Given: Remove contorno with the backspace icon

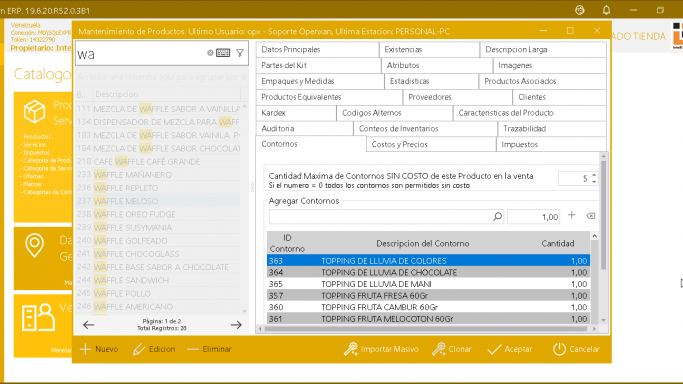Looking at the screenshot, I should click(x=591, y=216).
